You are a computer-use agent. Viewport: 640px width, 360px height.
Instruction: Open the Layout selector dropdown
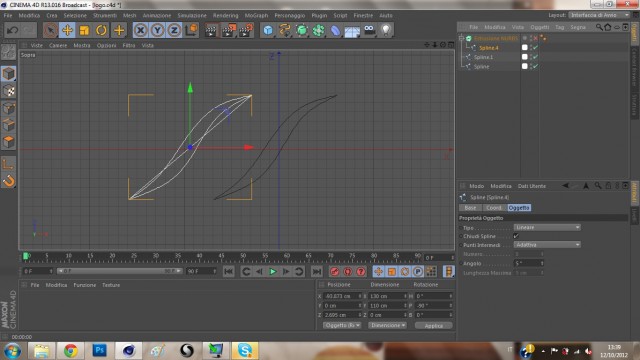[599, 15]
